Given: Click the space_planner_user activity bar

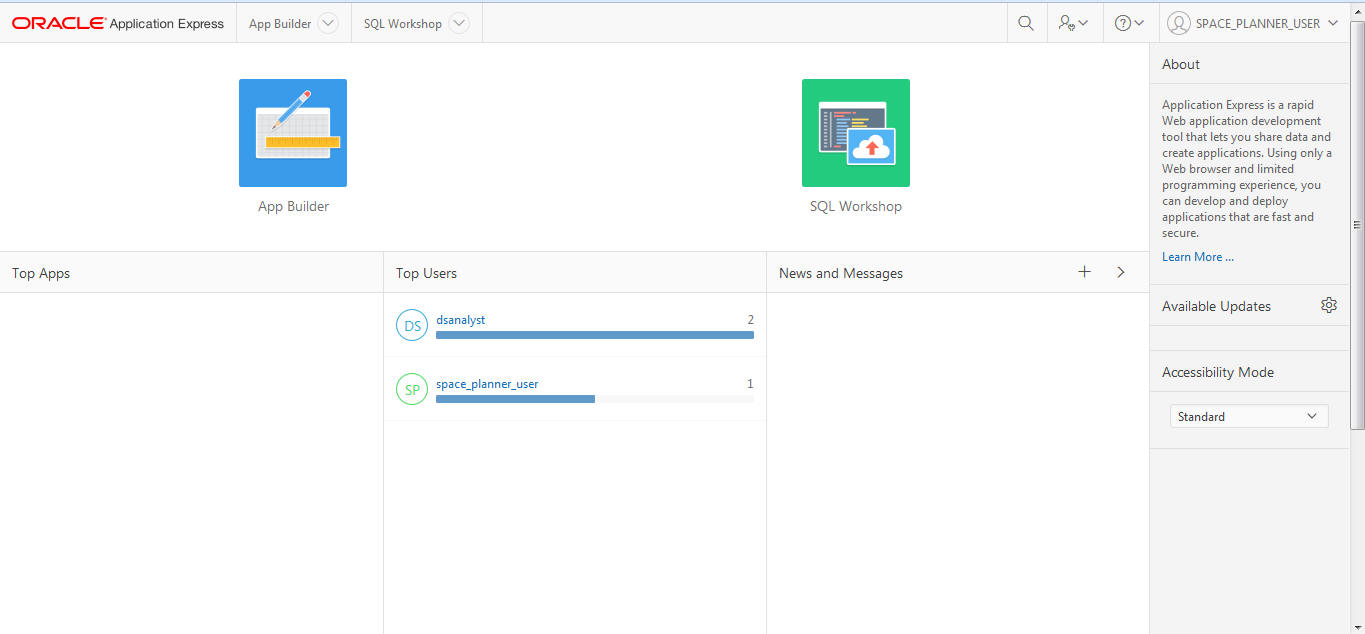Looking at the screenshot, I should 595,399.
